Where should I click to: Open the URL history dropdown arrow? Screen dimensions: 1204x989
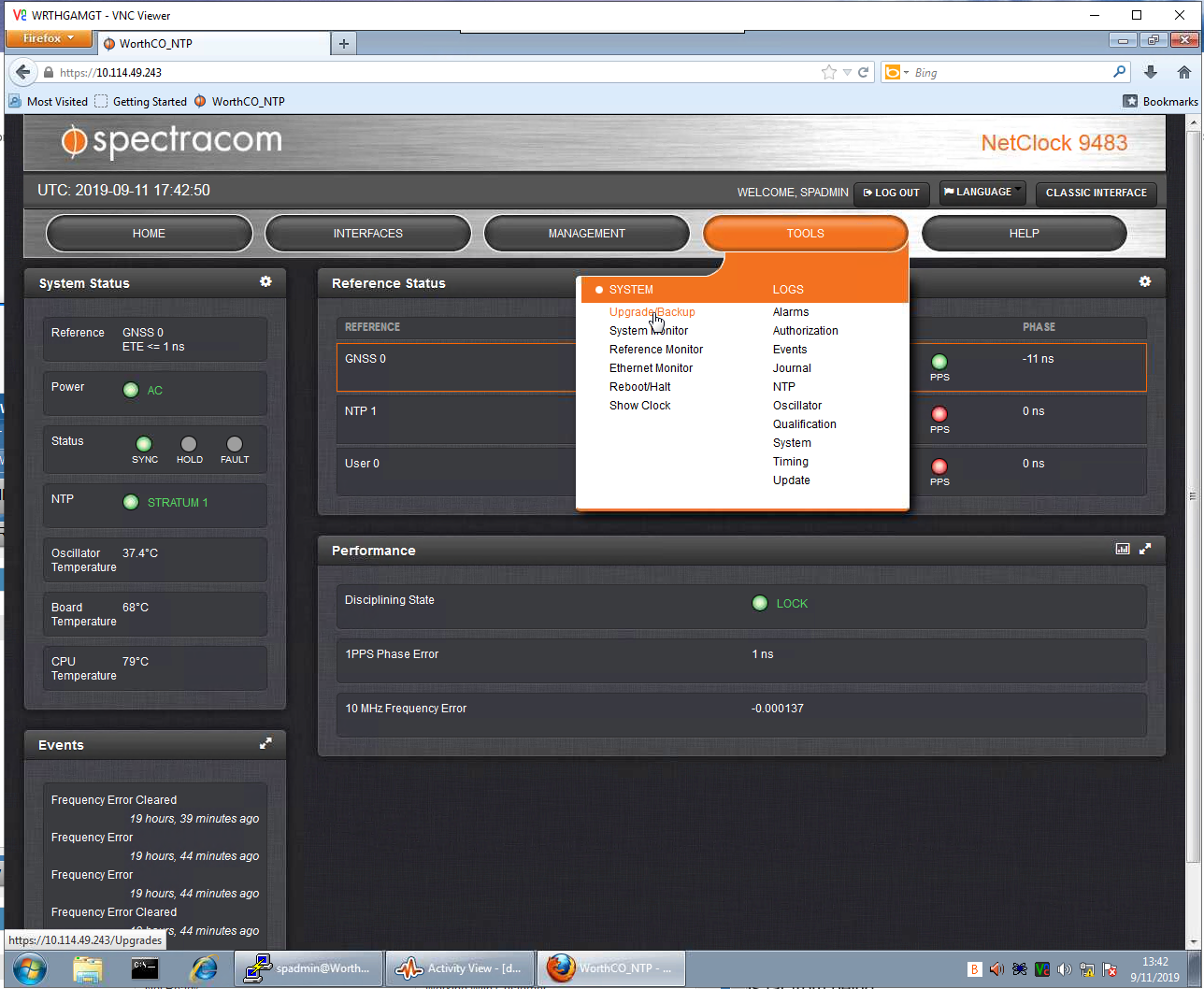click(847, 72)
